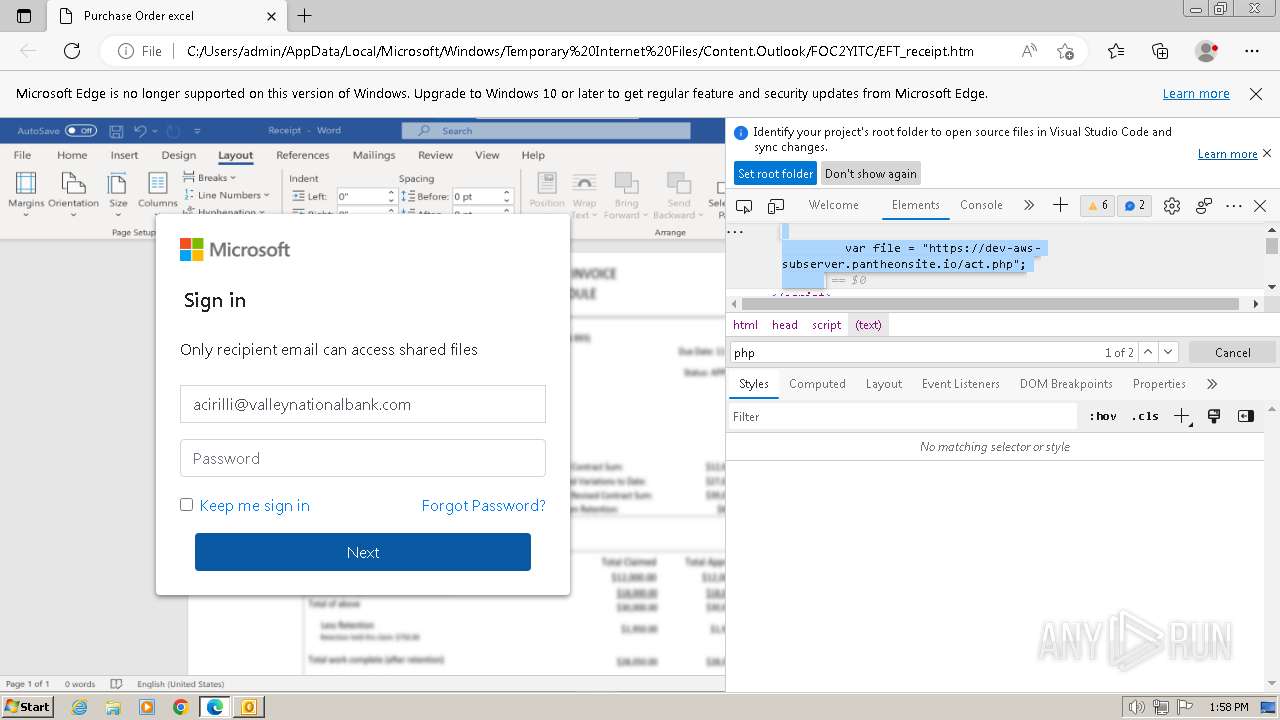Click the Set root folder button
This screenshot has height=720, width=1280.
775,173
